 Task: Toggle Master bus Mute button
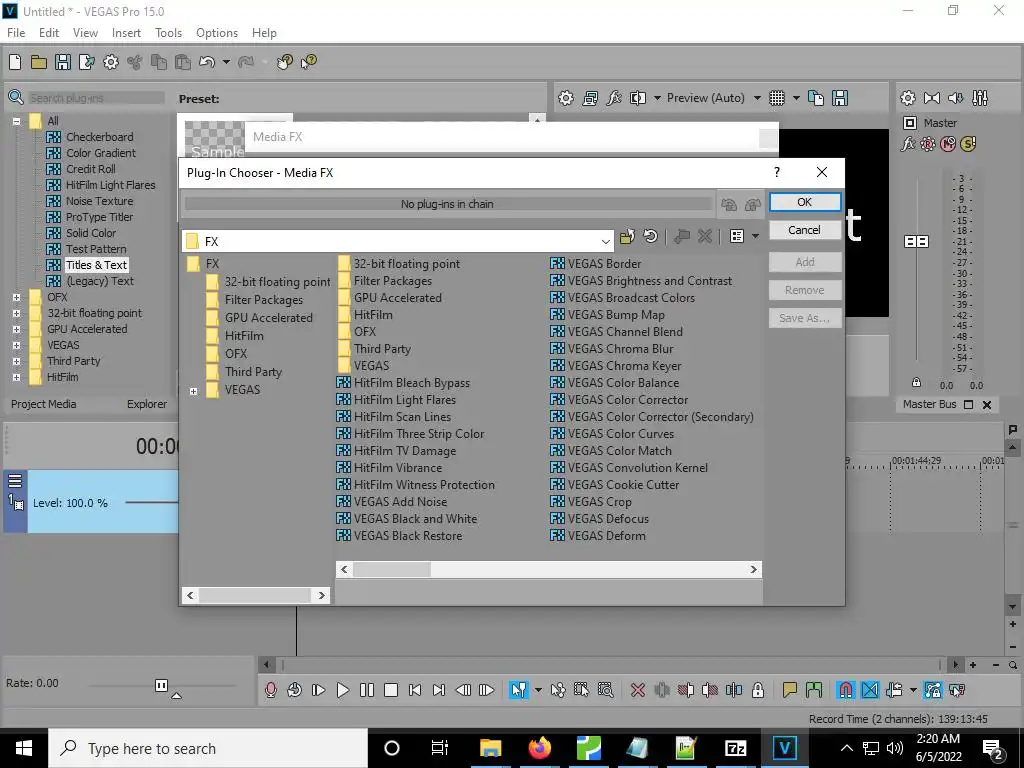tap(948, 144)
